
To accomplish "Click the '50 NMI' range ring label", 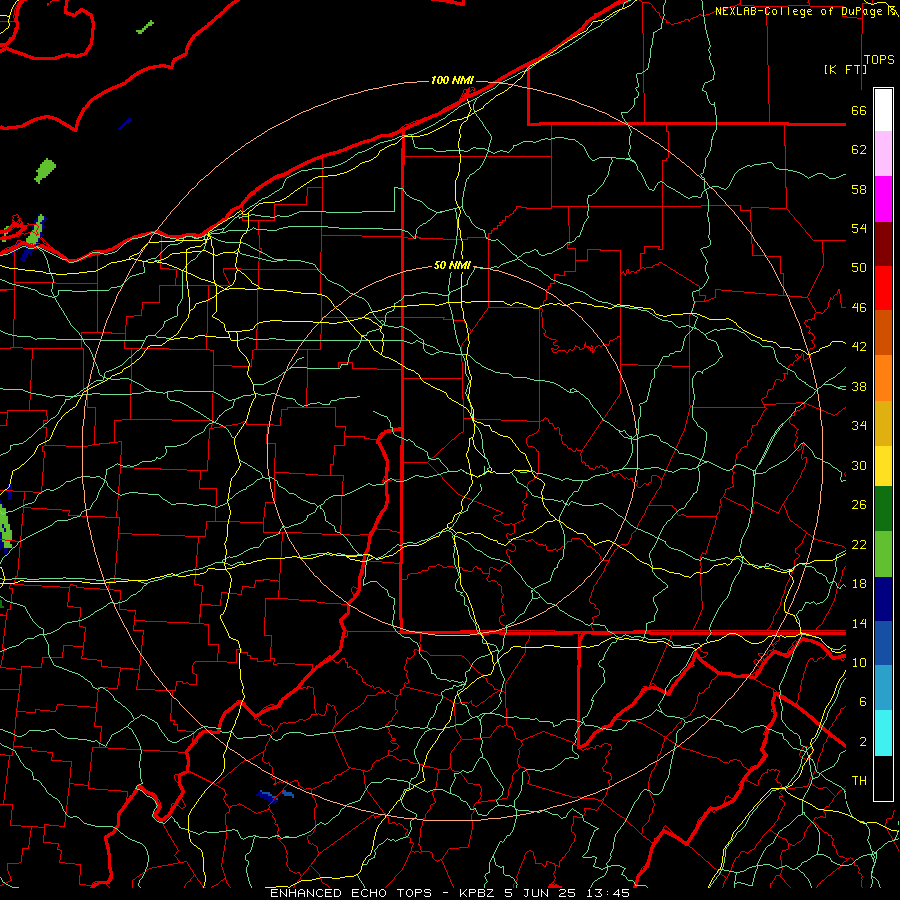I will coord(452,265).
